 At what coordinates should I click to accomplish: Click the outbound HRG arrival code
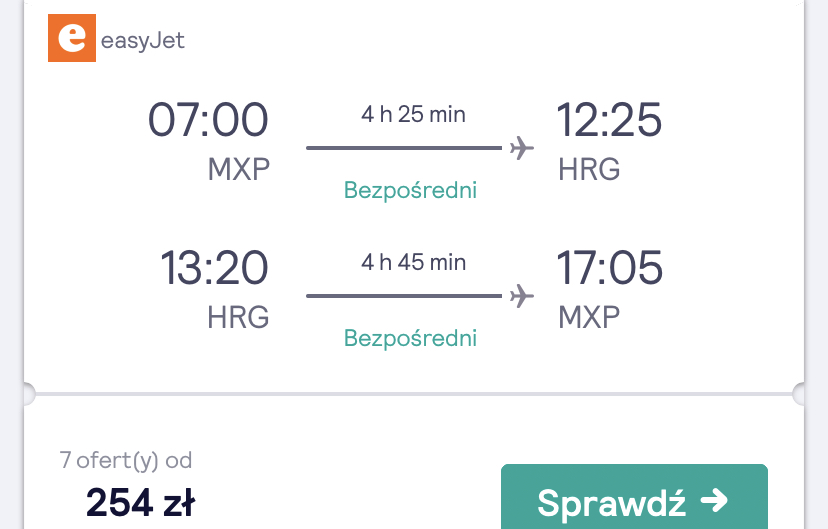coord(589,169)
